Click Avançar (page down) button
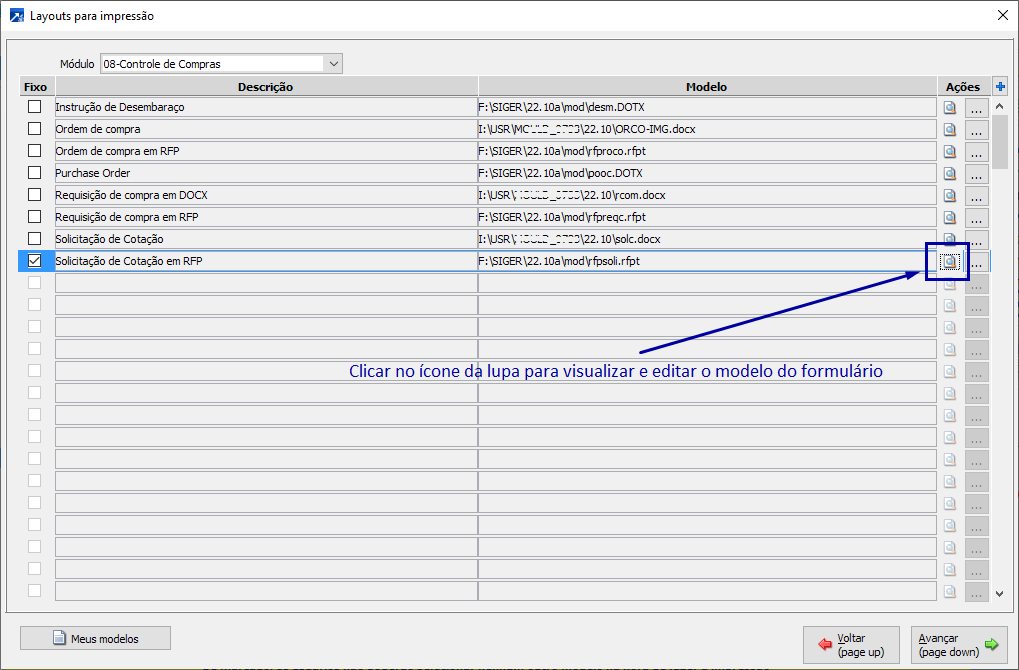The width and height of the screenshot is (1019, 670). pyautogui.click(x=959, y=645)
